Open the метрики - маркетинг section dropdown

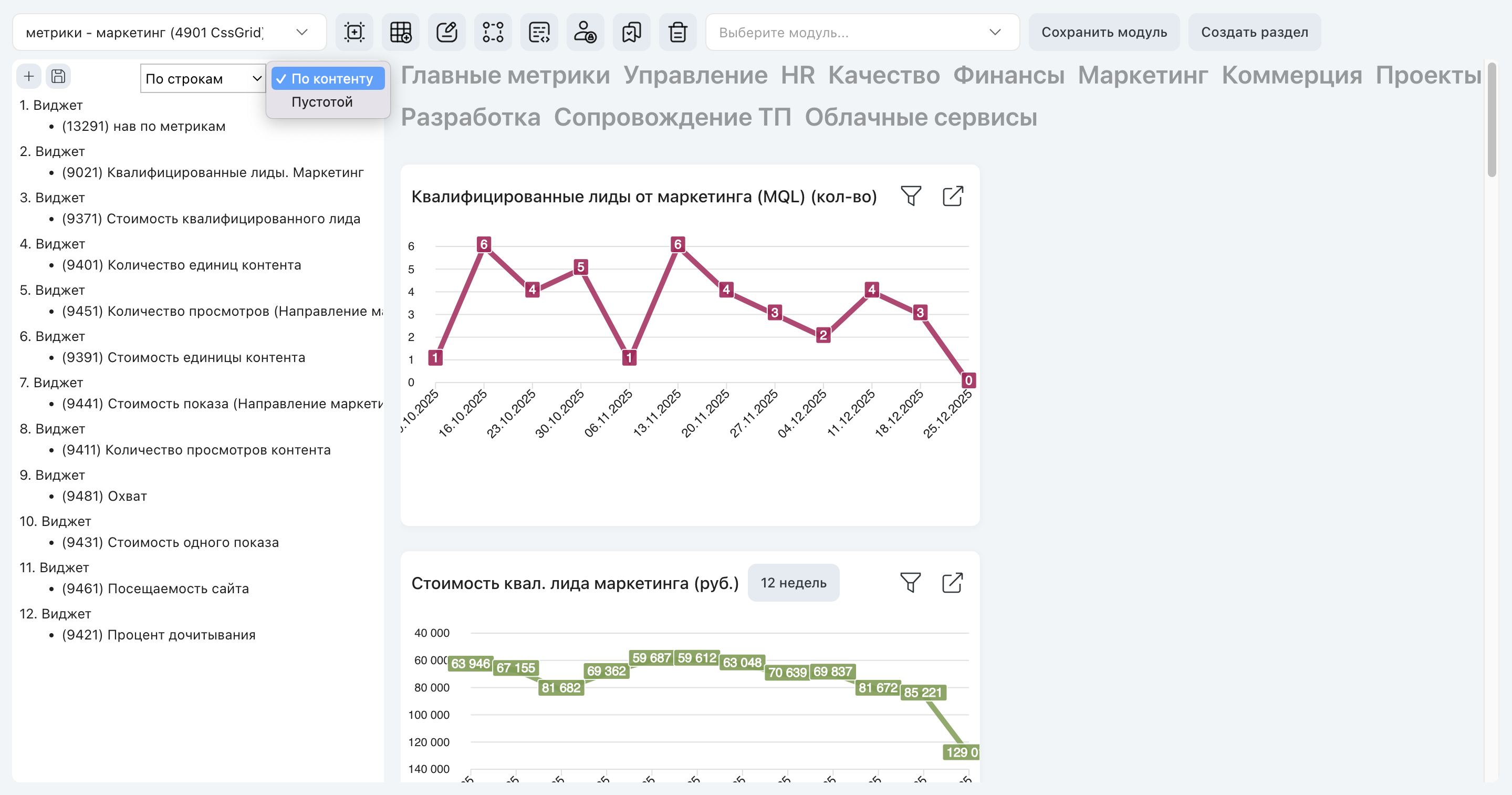pyautogui.click(x=169, y=32)
